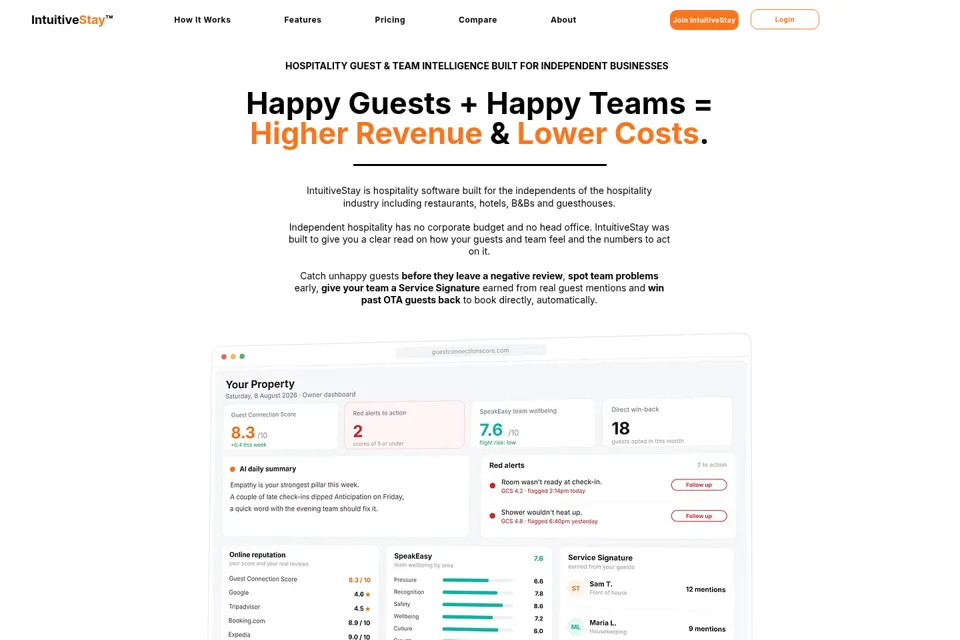
Task: Click the Recognition wellbeing bar
Action: (478, 592)
